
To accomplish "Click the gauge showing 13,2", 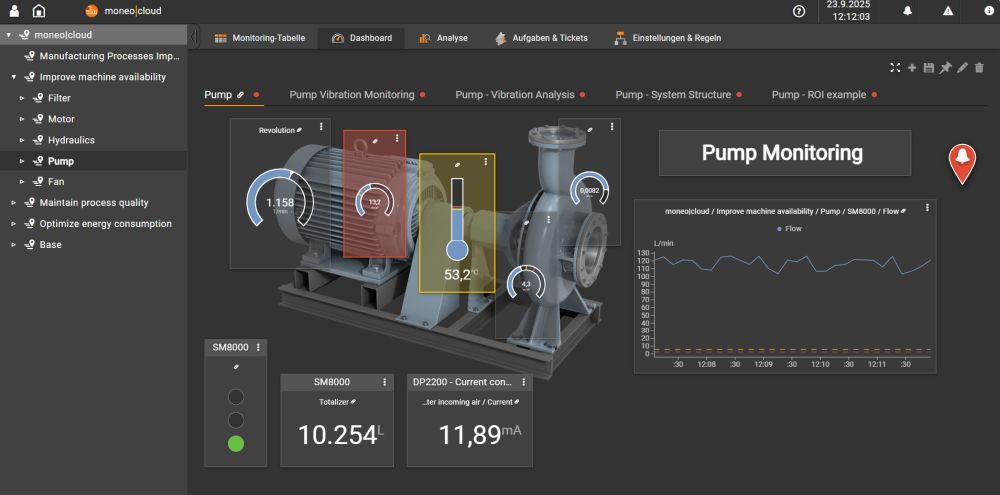I will 374,202.
